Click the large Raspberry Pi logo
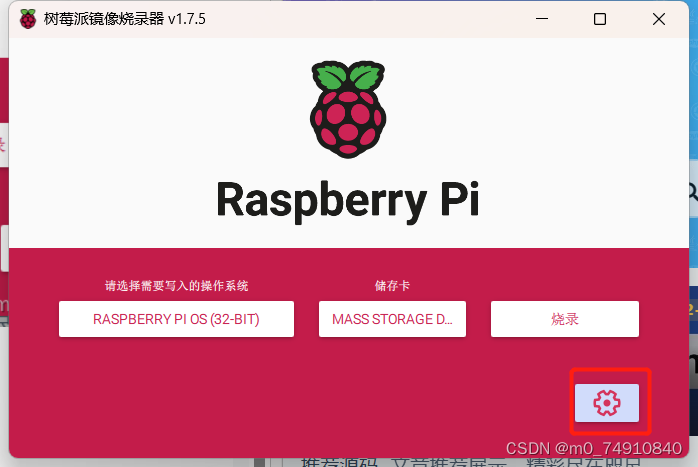698x467 pixels. (x=348, y=110)
